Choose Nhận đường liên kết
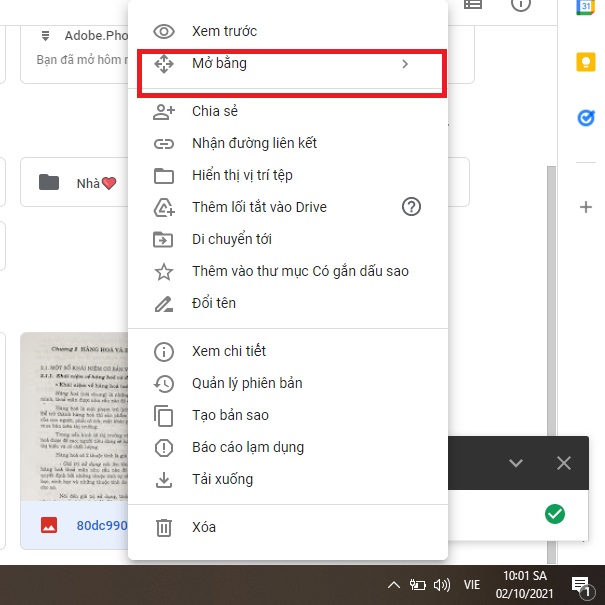The image size is (605, 605). click(x=288, y=144)
